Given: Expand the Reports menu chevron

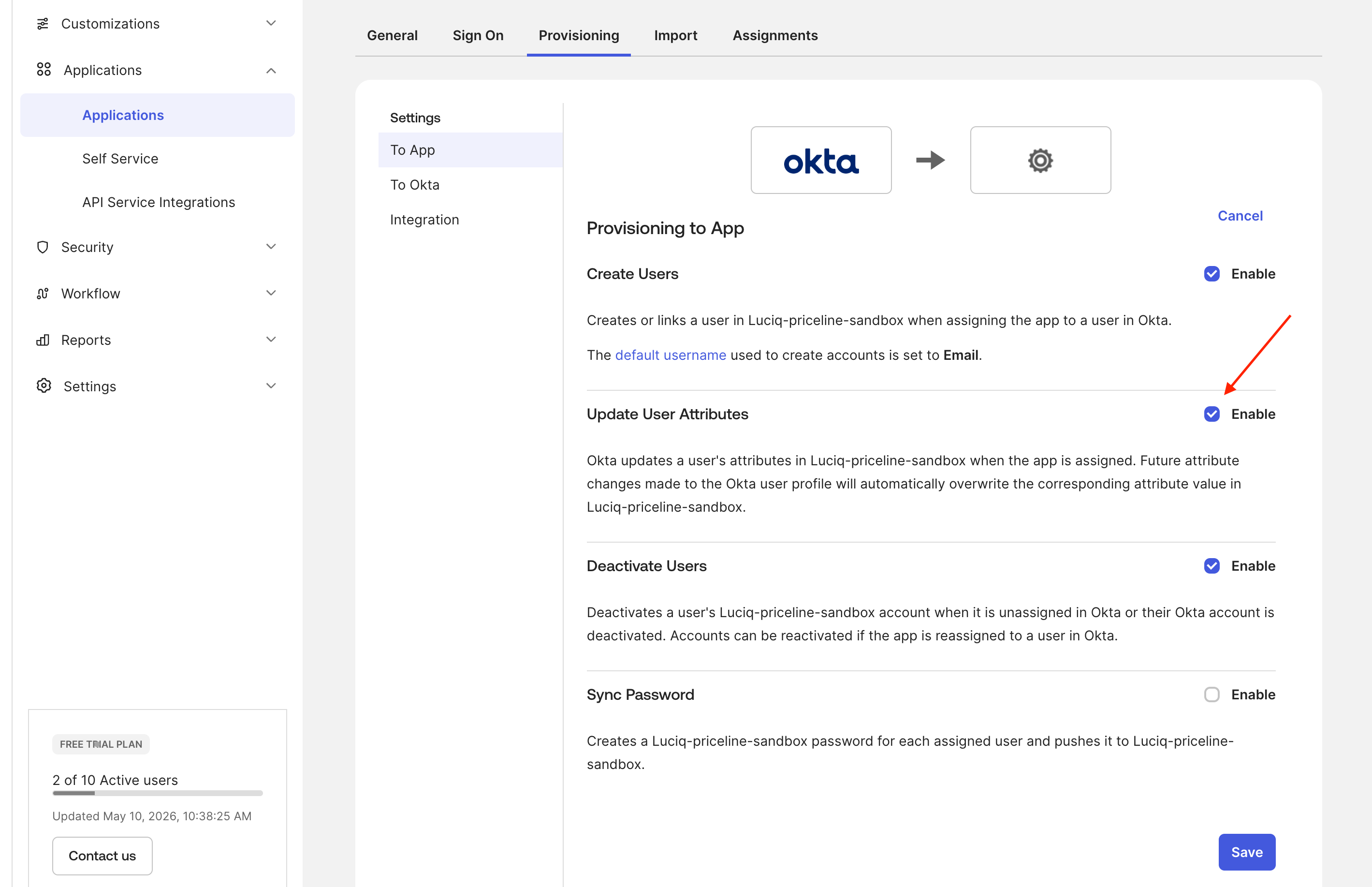Looking at the screenshot, I should [x=271, y=339].
